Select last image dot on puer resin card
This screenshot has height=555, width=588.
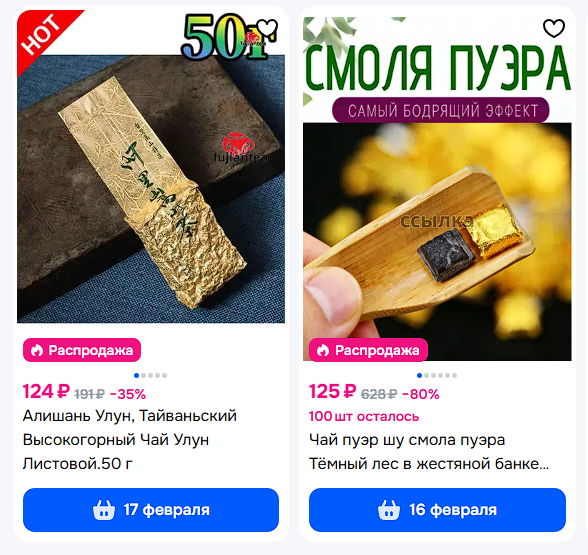click(454, 375)
